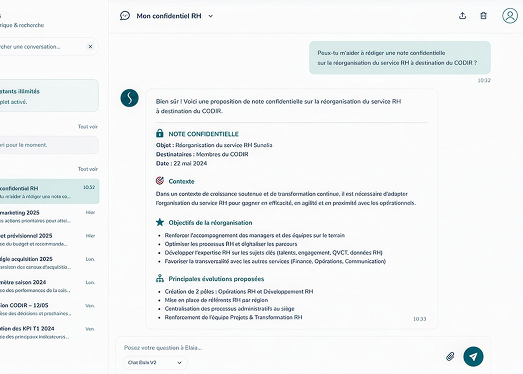The width and height of the screenshot is (523, 374).
Task: Click the lock icon by 'NOTE CONFIDENTIELLE'
Action: tap(160, 133)
